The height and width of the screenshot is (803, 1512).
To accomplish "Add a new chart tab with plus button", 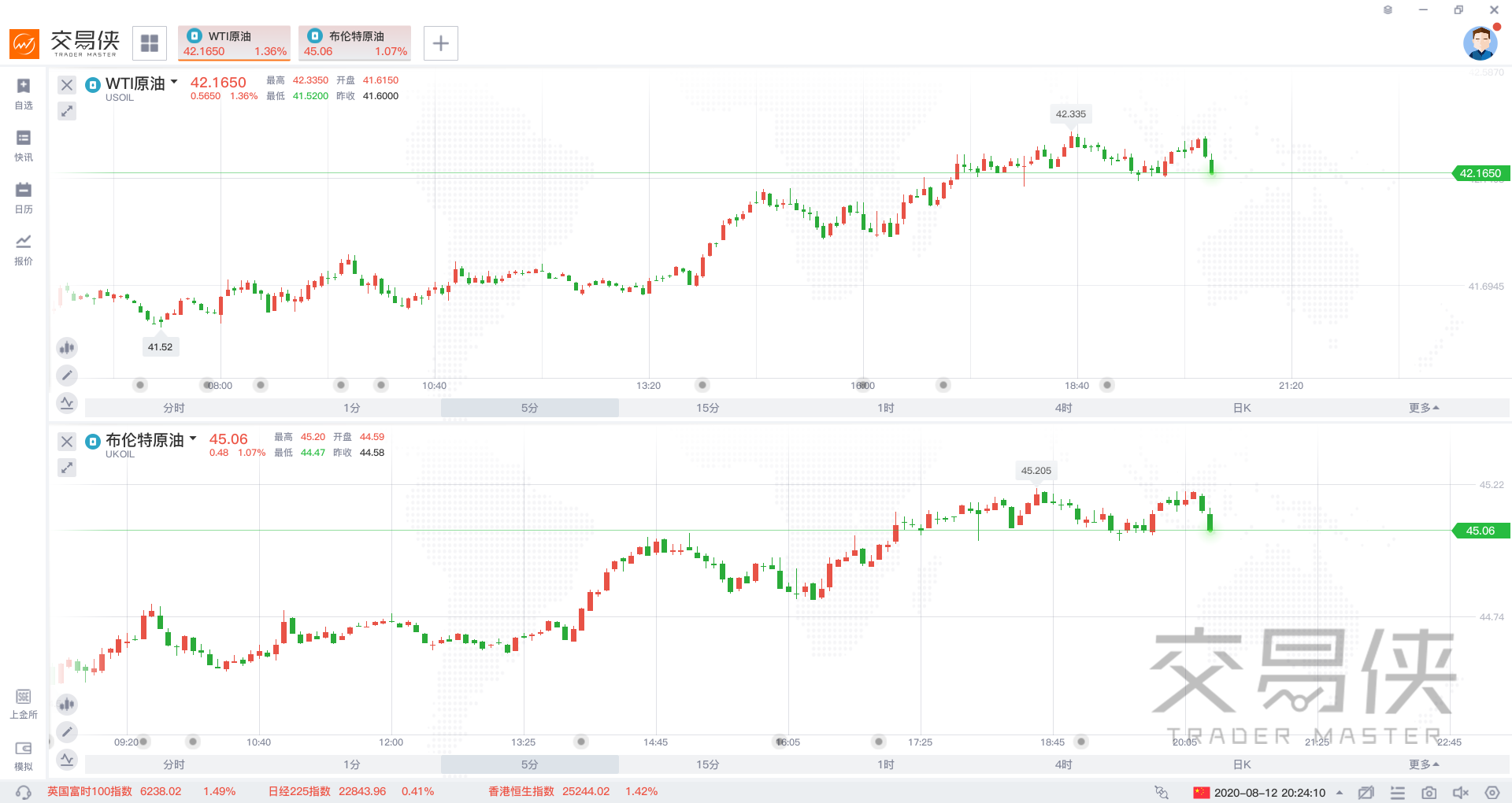I will pos(441,43).
